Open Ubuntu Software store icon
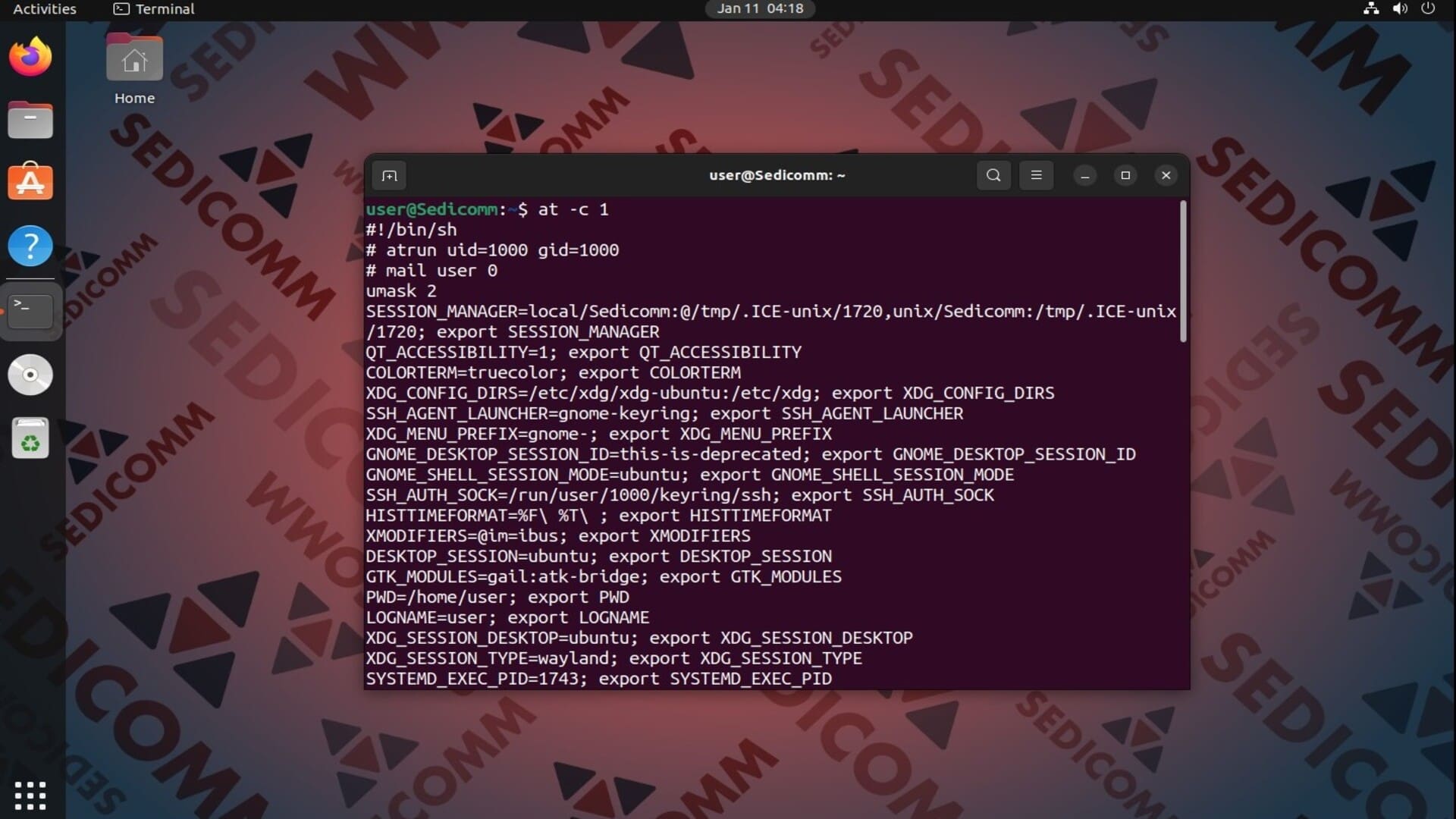 point(30,182)
